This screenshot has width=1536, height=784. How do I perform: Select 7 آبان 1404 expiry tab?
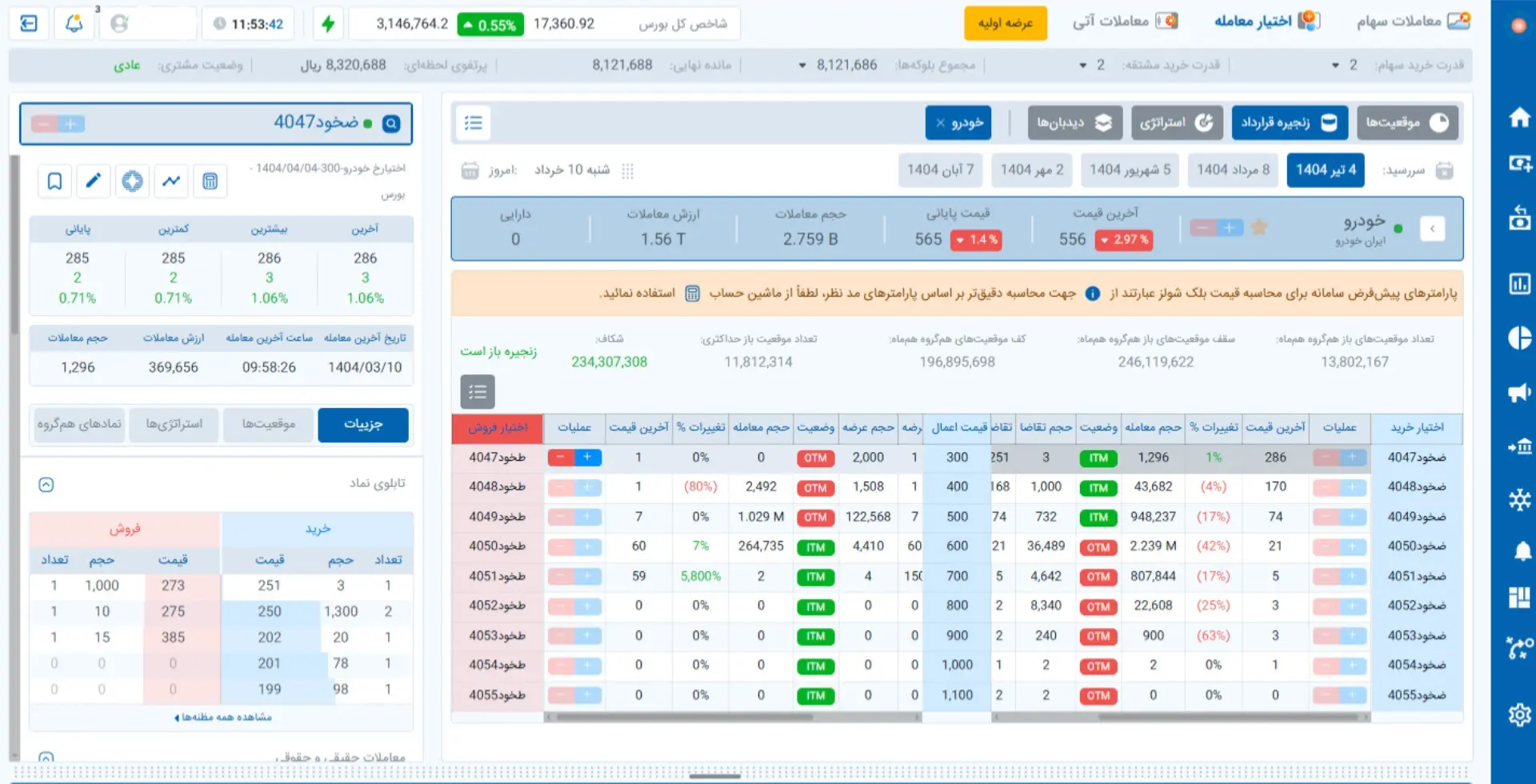click(x=940, y=170)
